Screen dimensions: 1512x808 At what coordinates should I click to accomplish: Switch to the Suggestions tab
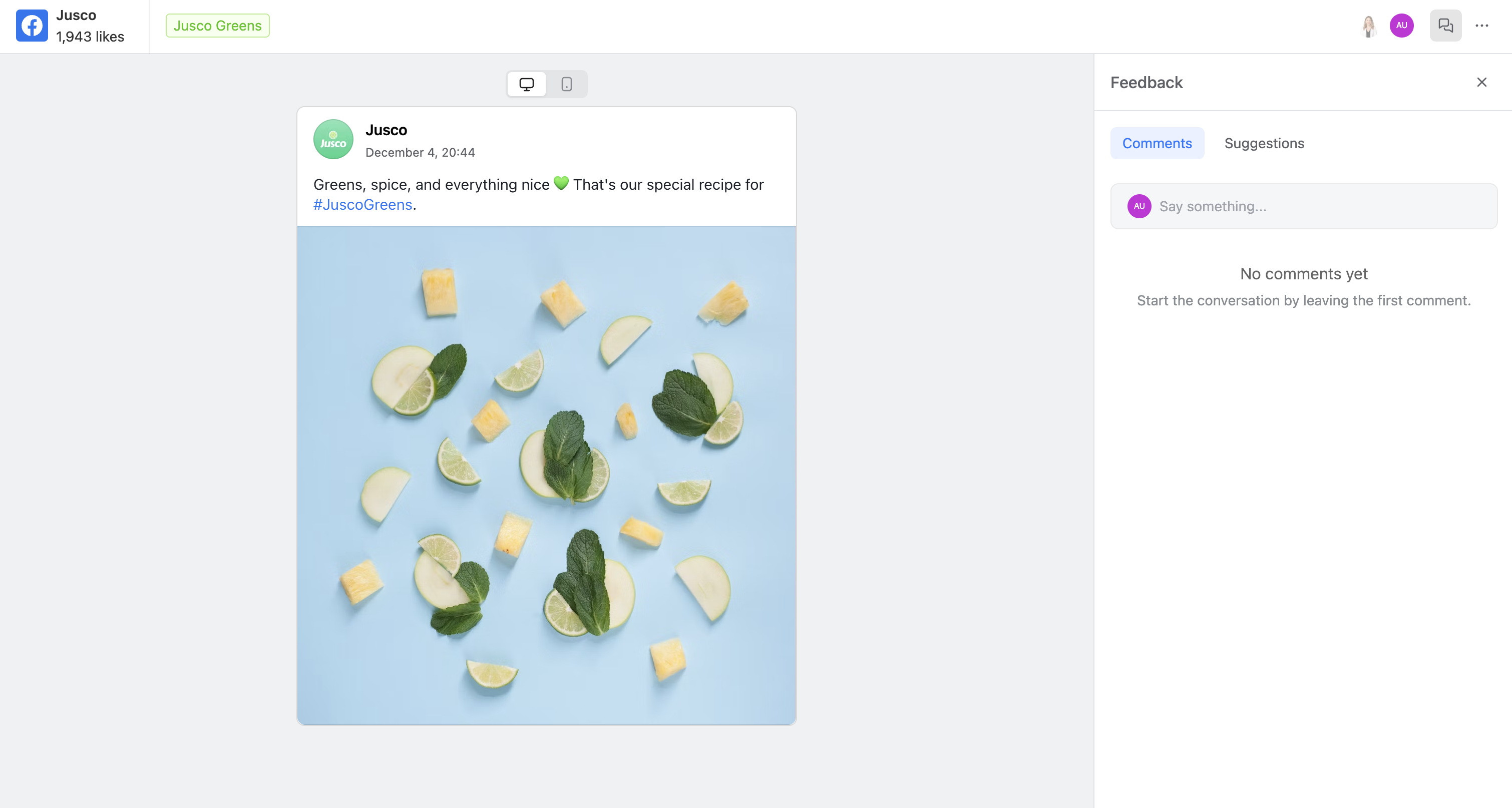click(x=1264, y=143)
